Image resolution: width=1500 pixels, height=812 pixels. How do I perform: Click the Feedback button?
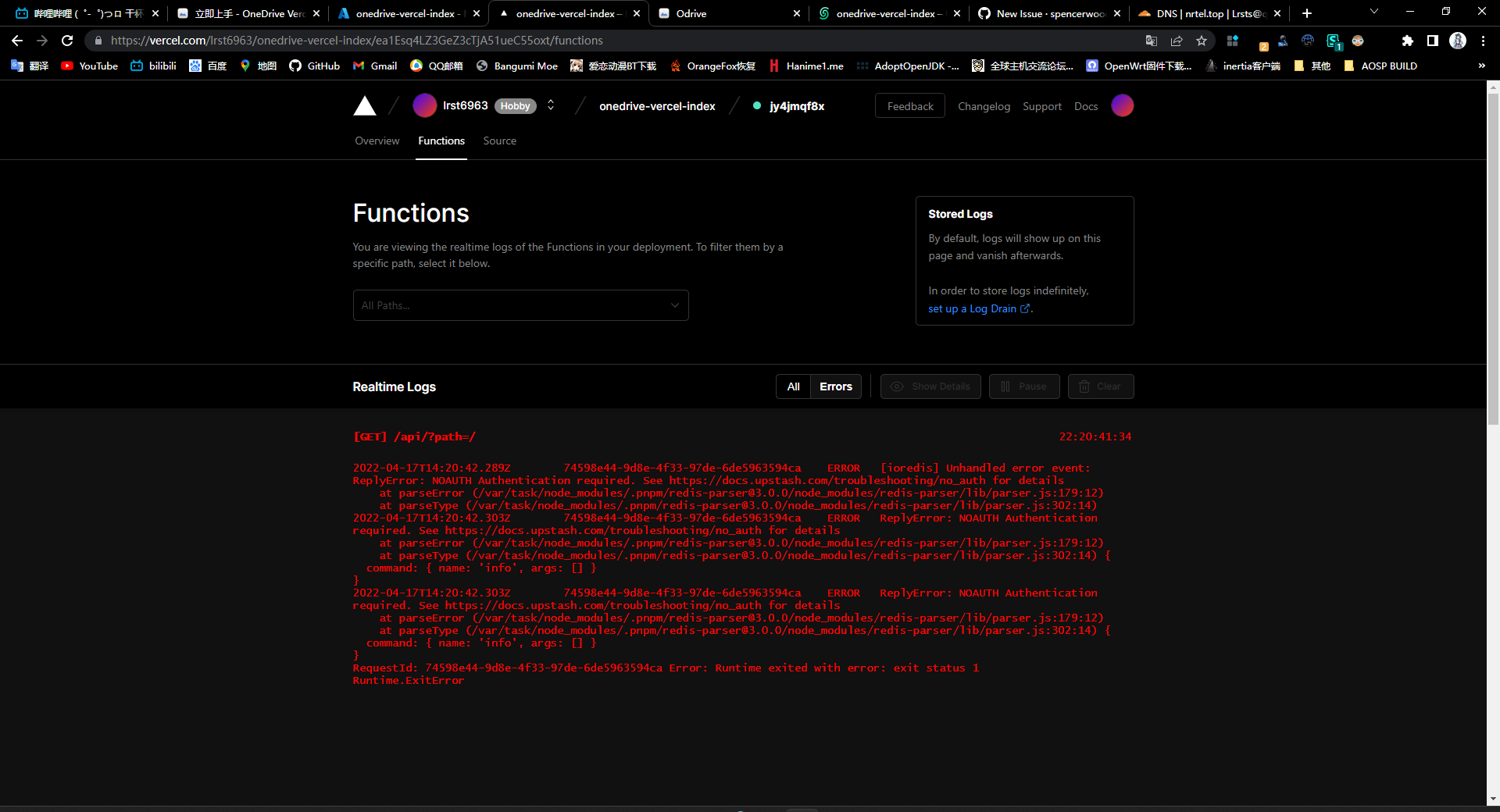910,106
